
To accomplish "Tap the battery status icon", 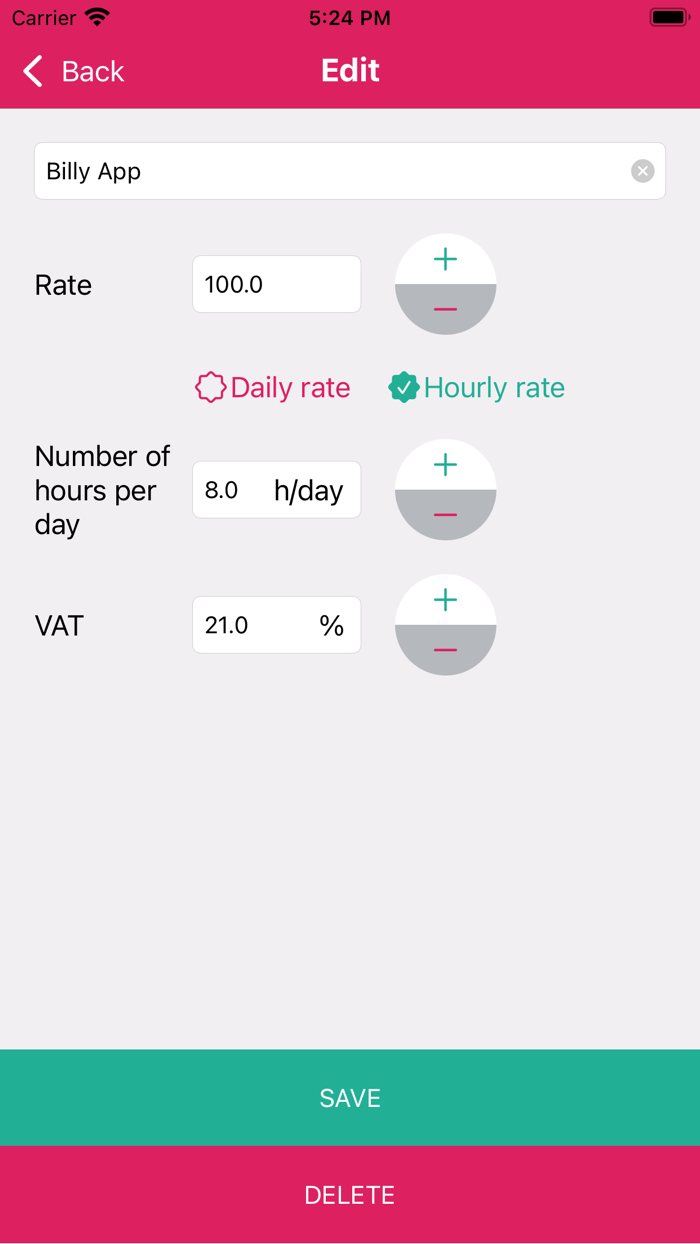I will tap(669, 18).
